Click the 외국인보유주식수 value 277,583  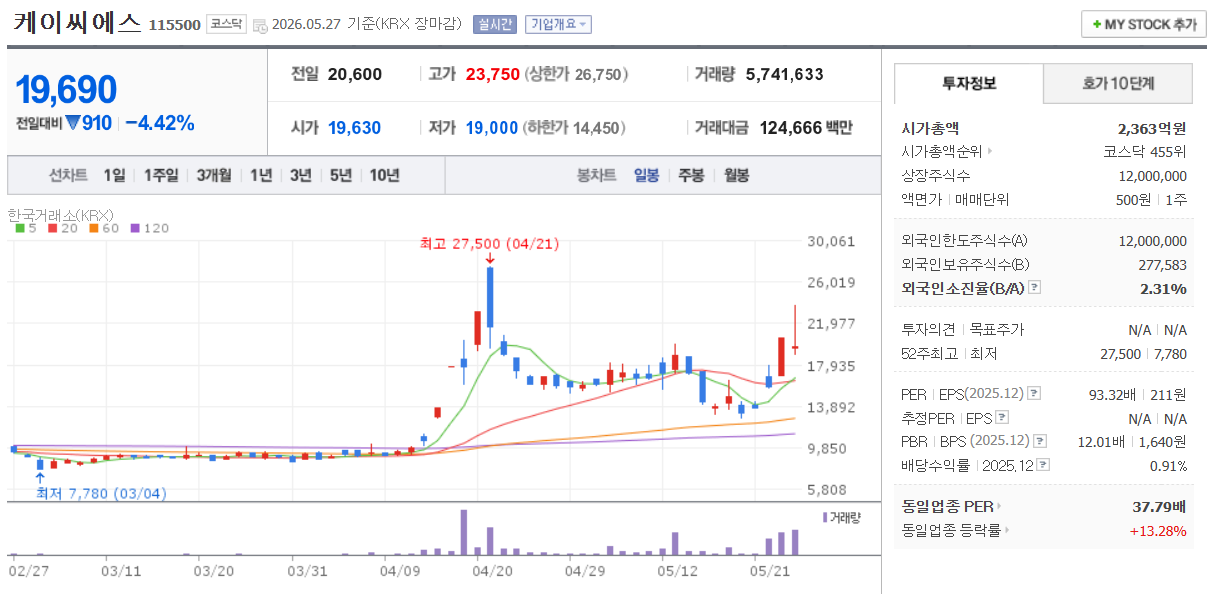[1162, 265]
